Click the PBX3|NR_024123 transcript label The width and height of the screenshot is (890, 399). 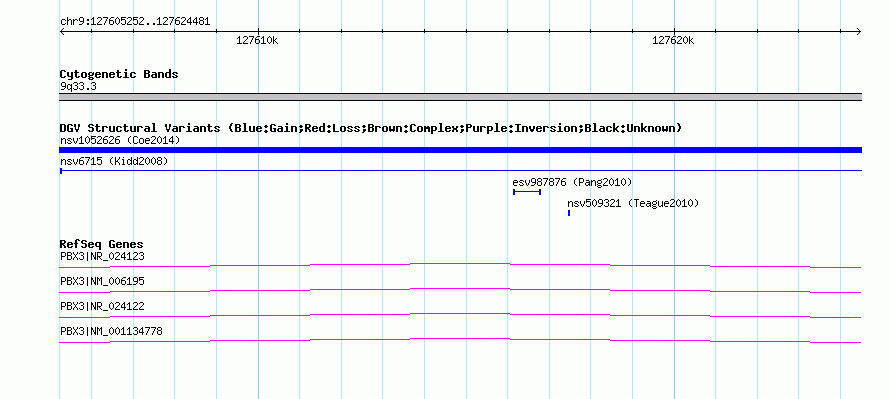click(x=102, y=257)
